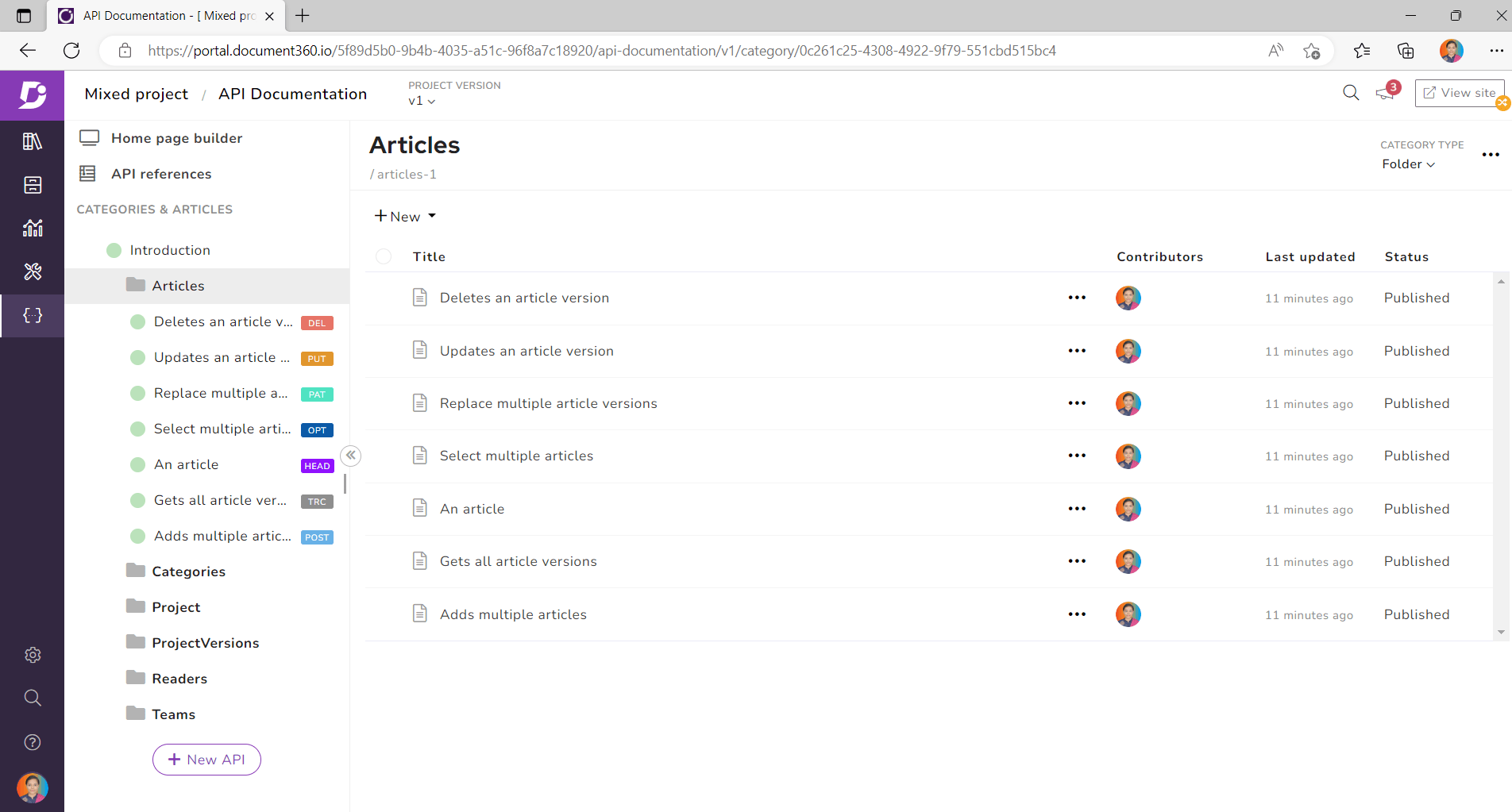The height and width of the screenshot is (812, 1512).
Task: Open more options for Updates an article version
Action: pyautogui.click(x=1077, y=351)
